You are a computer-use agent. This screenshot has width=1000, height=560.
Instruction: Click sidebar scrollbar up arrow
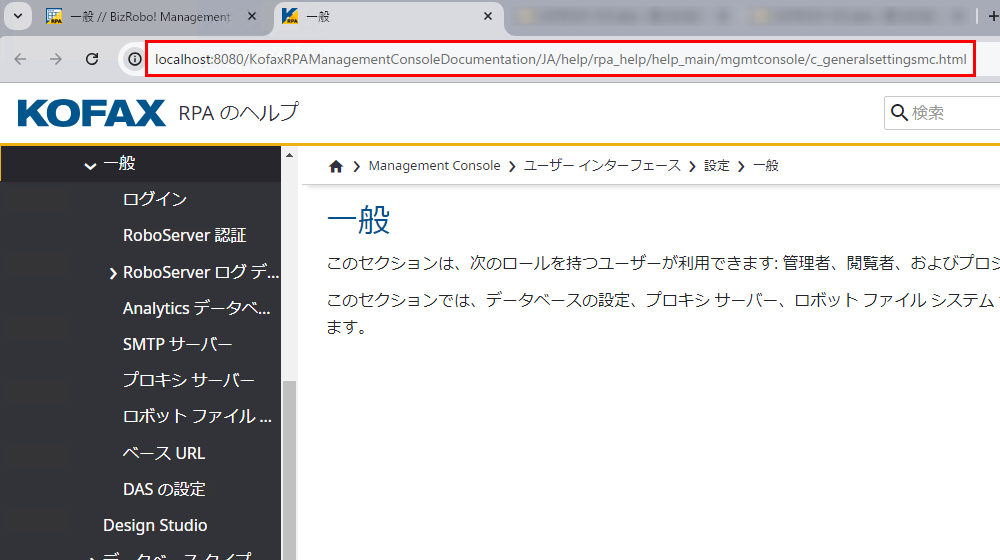pyautogui.click(x=290, y=155)
